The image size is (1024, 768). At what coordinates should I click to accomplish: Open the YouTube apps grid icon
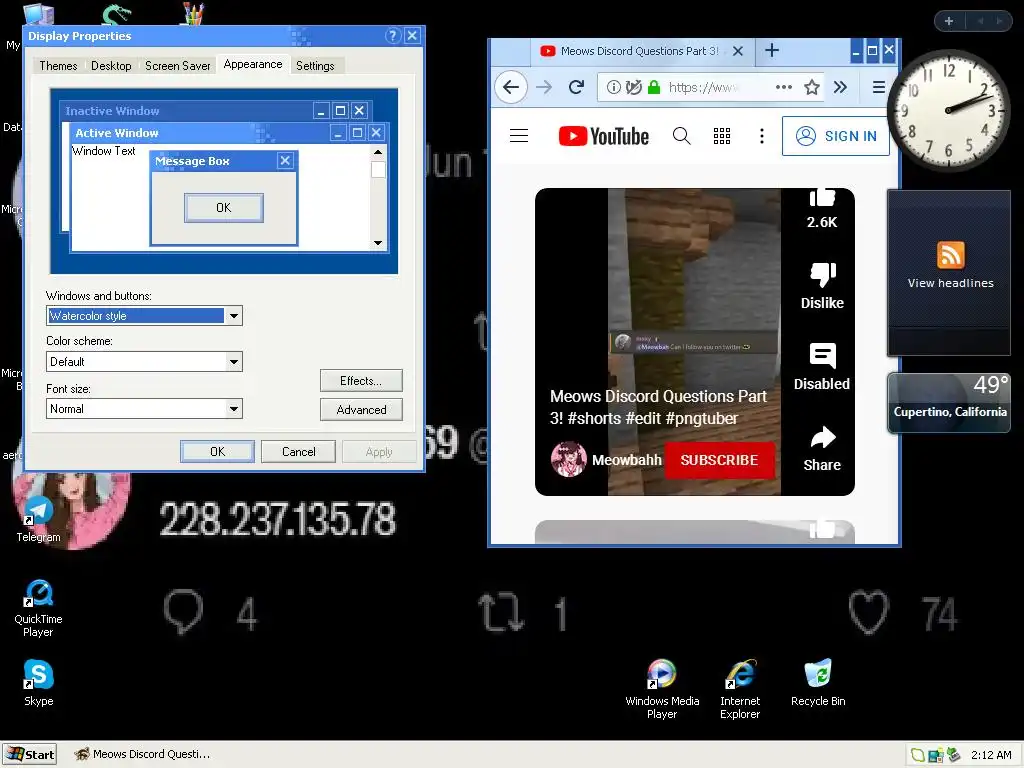pos(722,136)
